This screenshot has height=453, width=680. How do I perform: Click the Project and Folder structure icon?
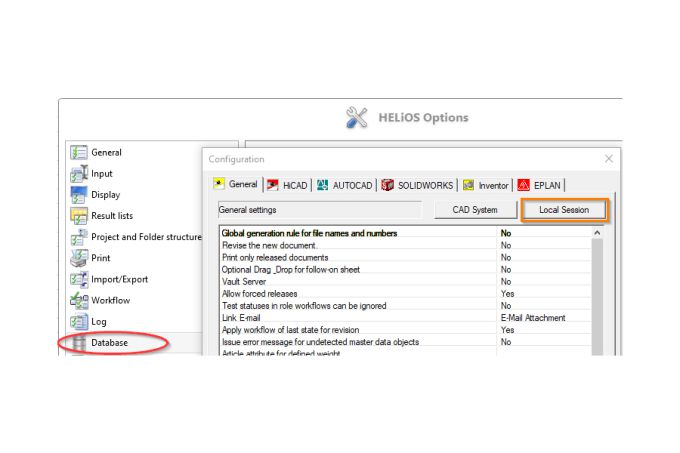(79, 237)
